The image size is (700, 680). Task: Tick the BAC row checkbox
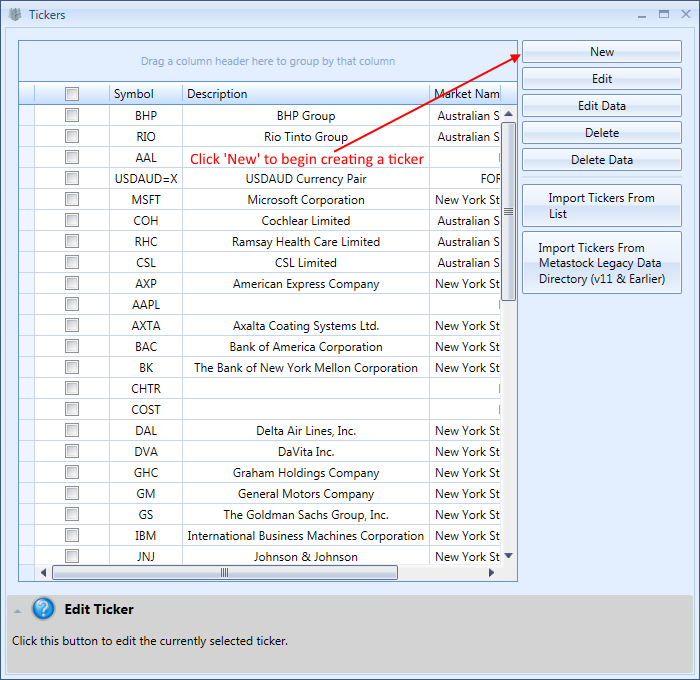pyautogui.click(x=72, y=346)
